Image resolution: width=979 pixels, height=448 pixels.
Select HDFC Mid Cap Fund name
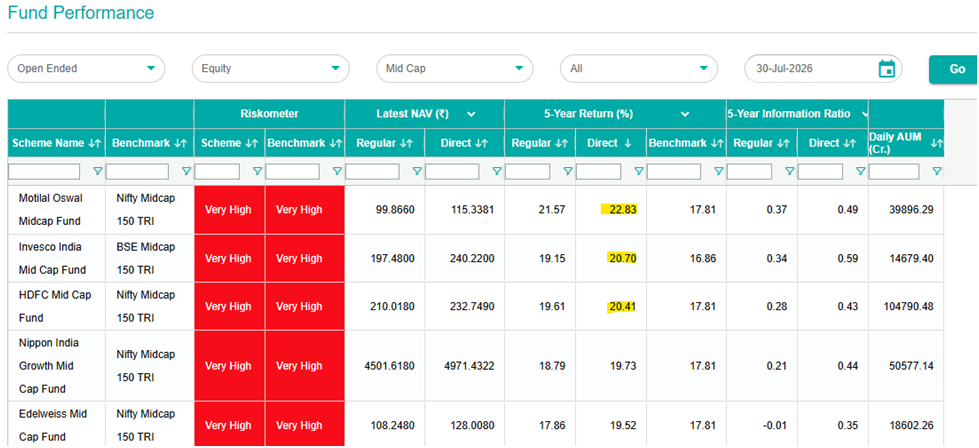coord(54,306)
